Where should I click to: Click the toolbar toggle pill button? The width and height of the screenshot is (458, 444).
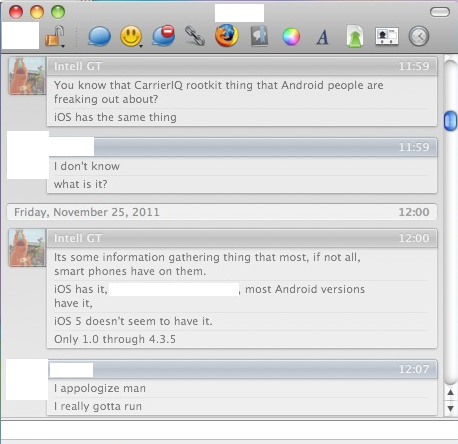pos(440,12)
